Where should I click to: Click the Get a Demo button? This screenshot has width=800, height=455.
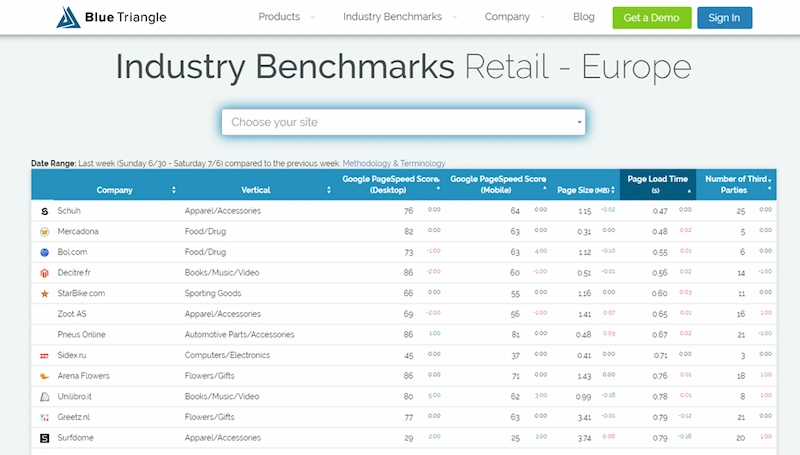click(x=652, y=18)
